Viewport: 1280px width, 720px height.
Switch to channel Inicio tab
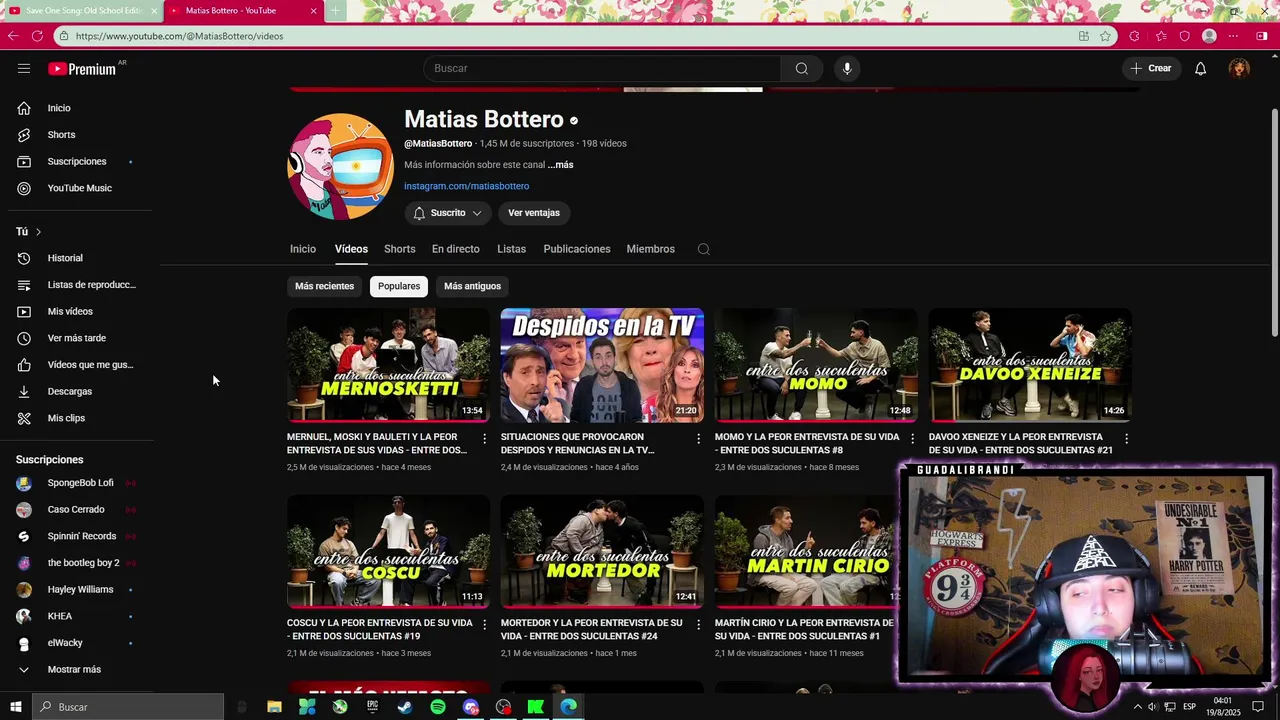(303, 249)
